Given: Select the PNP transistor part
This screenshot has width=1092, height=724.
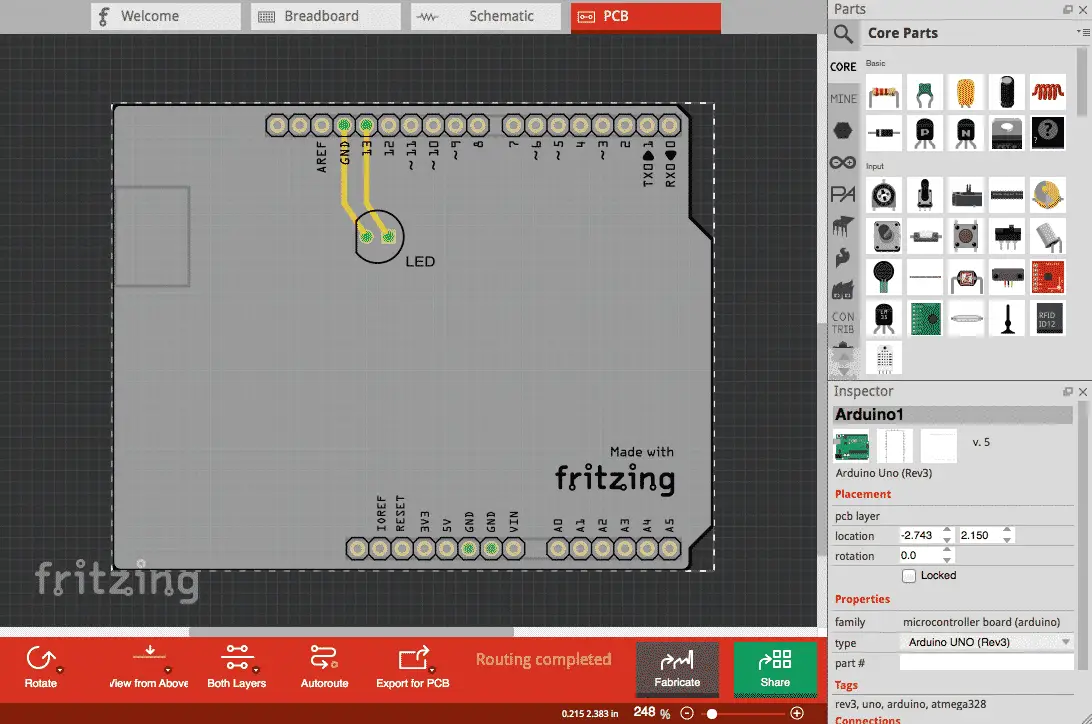Looking at the screenshot, I should (x=925, y=133).
